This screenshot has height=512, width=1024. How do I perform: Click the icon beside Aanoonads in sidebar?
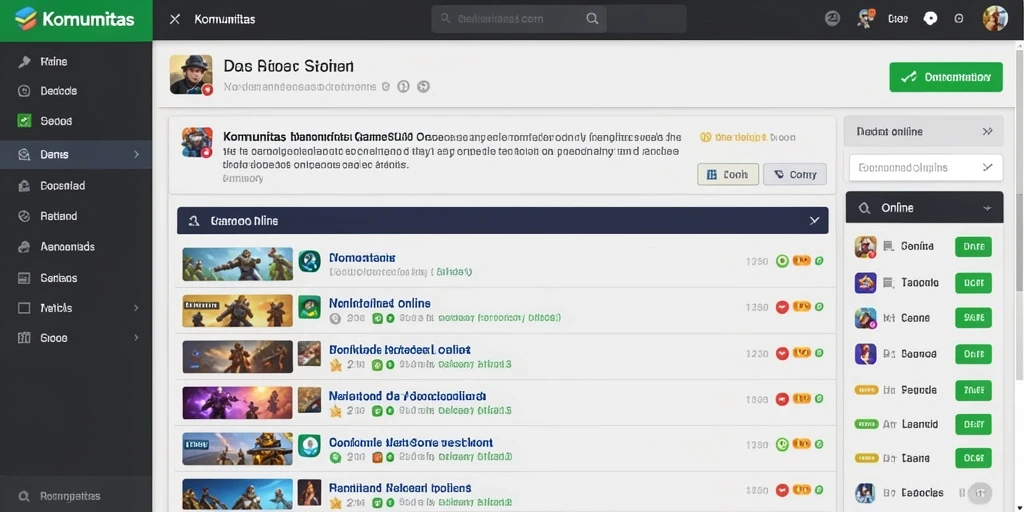pos(24,247)
